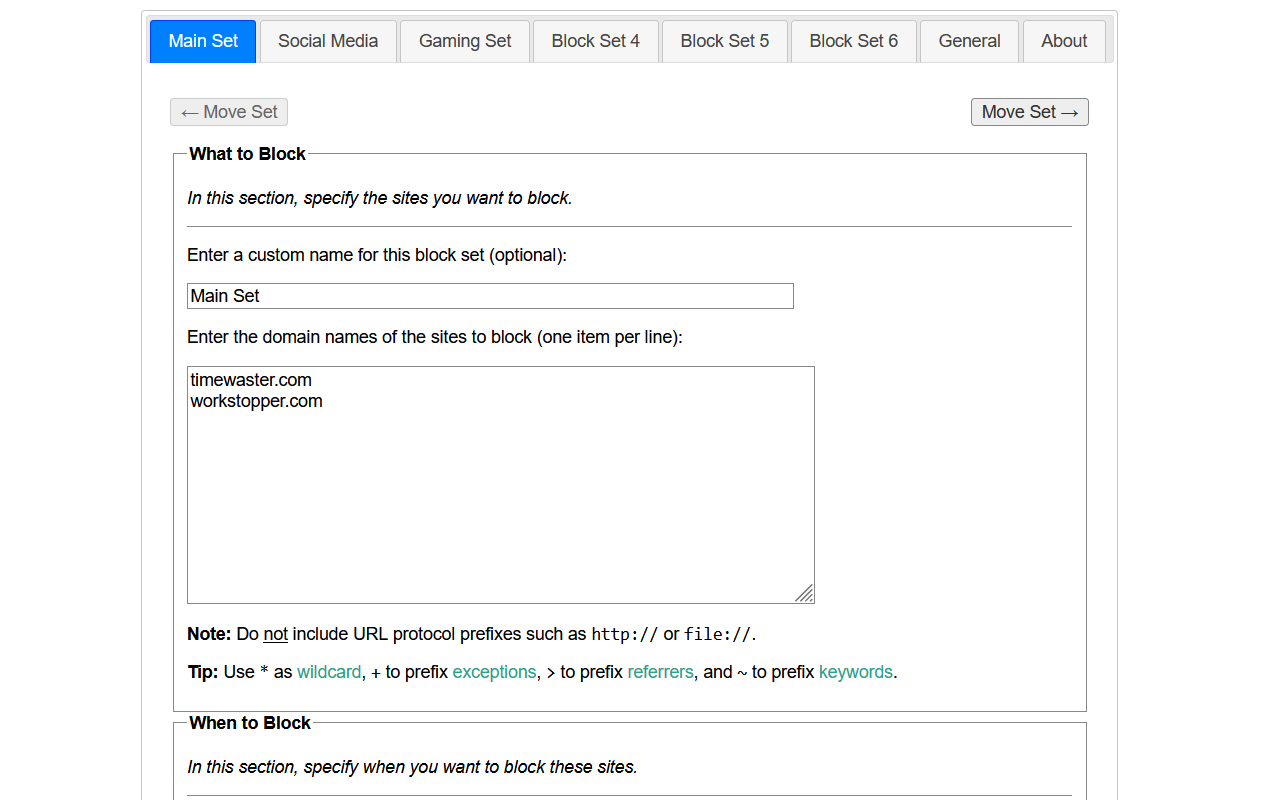The image size is (1280, 800).
Task: Open the wildcard help link
Action: [329, 672]
